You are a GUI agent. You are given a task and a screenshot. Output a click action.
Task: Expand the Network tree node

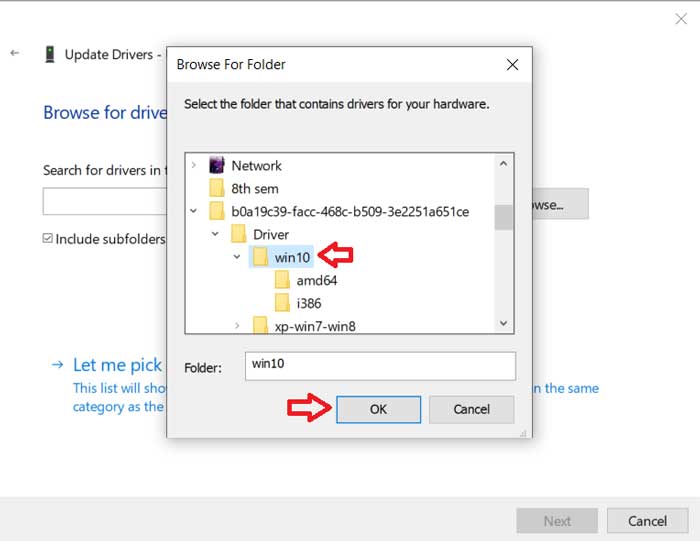(x=193, y=165)
